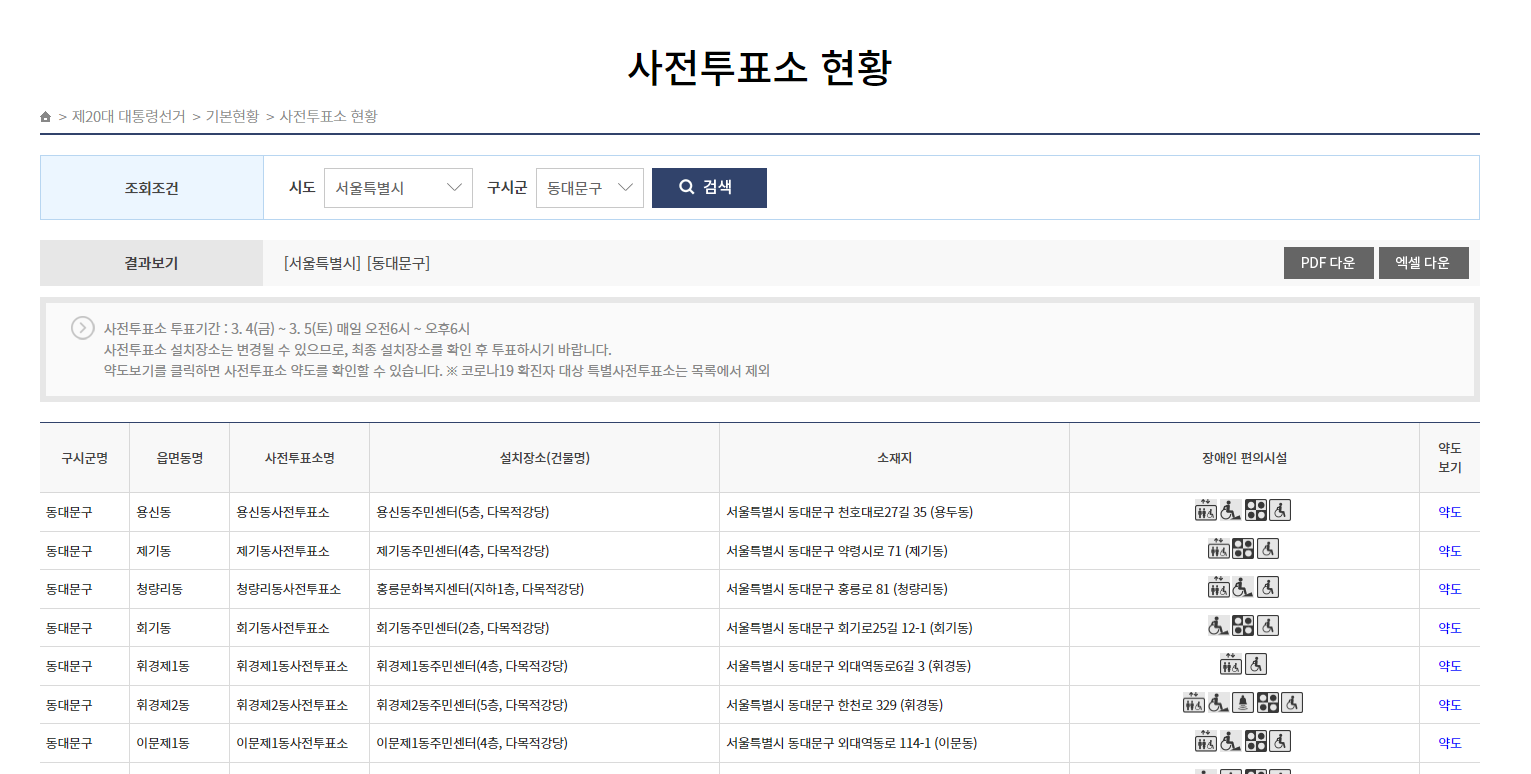Image resolution: width=1531 pixels, height=774 pixels.
Task: Download the list with the PDF 다운 button
Action: click(x=1328, y=263)
